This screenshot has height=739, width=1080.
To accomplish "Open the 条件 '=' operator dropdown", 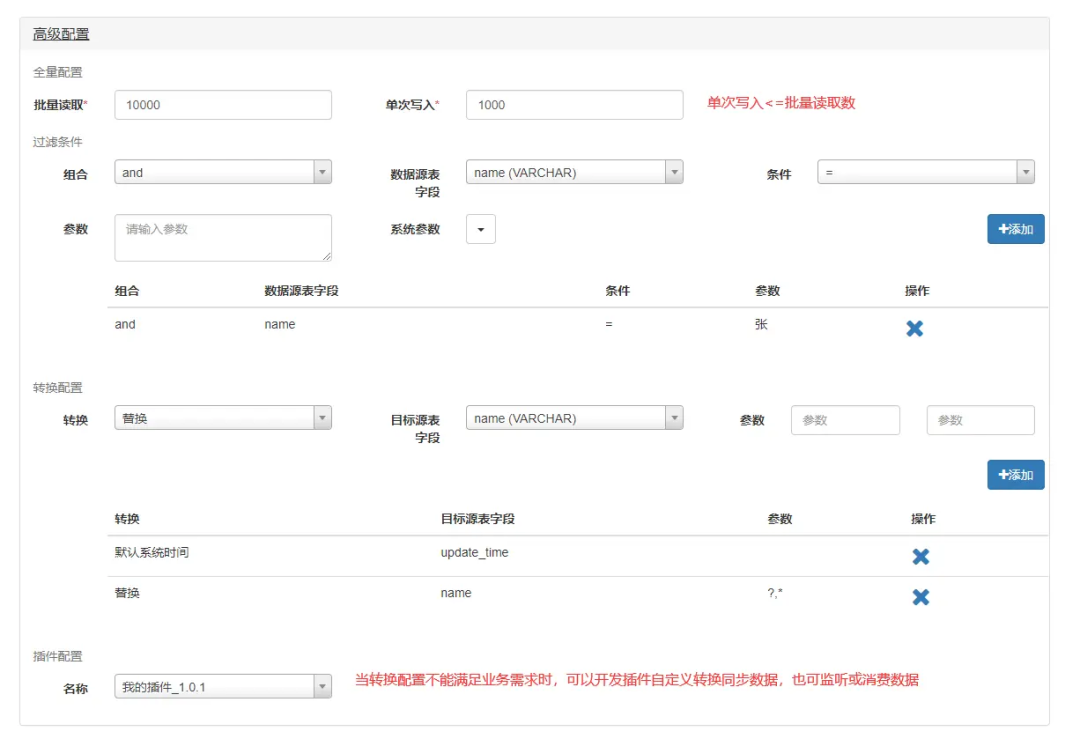I will point(925,173).
